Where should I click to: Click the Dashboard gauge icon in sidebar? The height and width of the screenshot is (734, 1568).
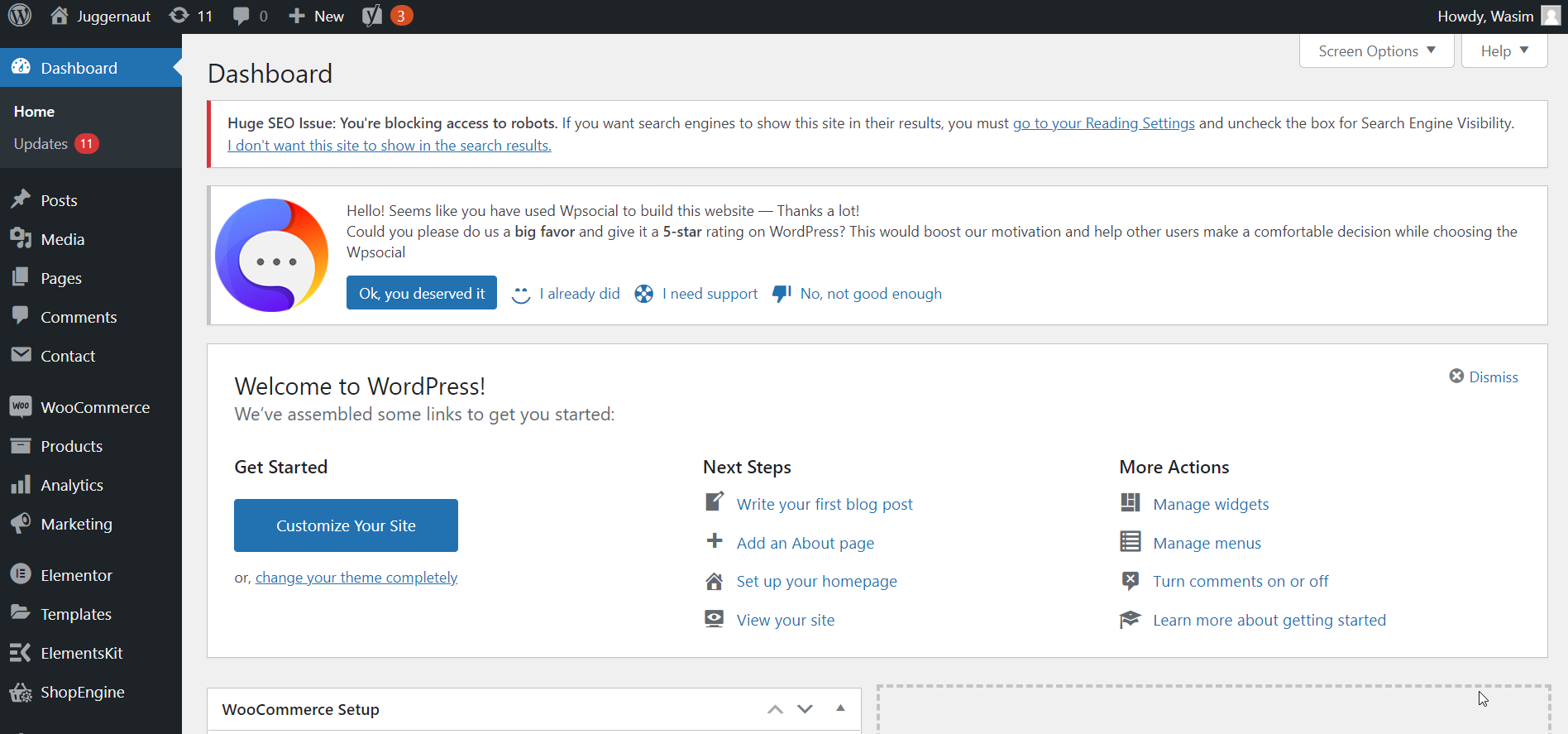(21, 67)
